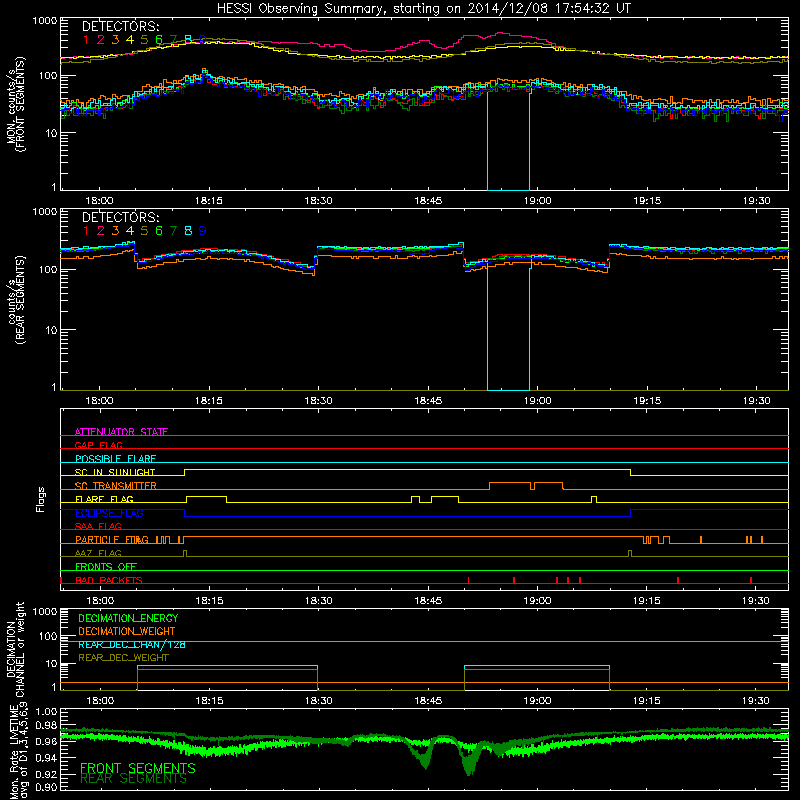Click 0.98 tick on livetime axis
Screen dimensions: 800x800
click(46, 725)
